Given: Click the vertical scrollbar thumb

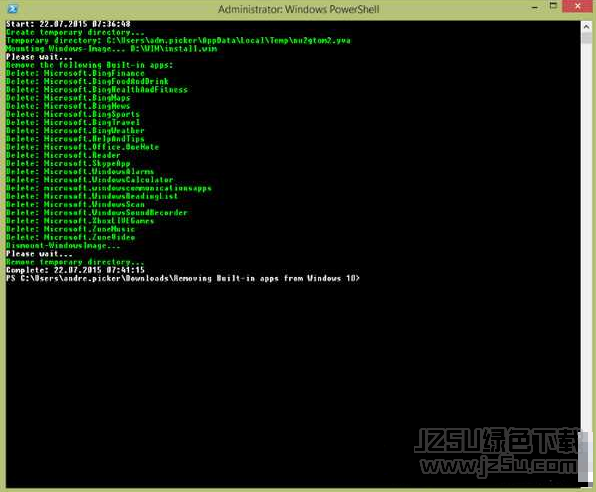Looking at the screenshot, I should [586, 38].
